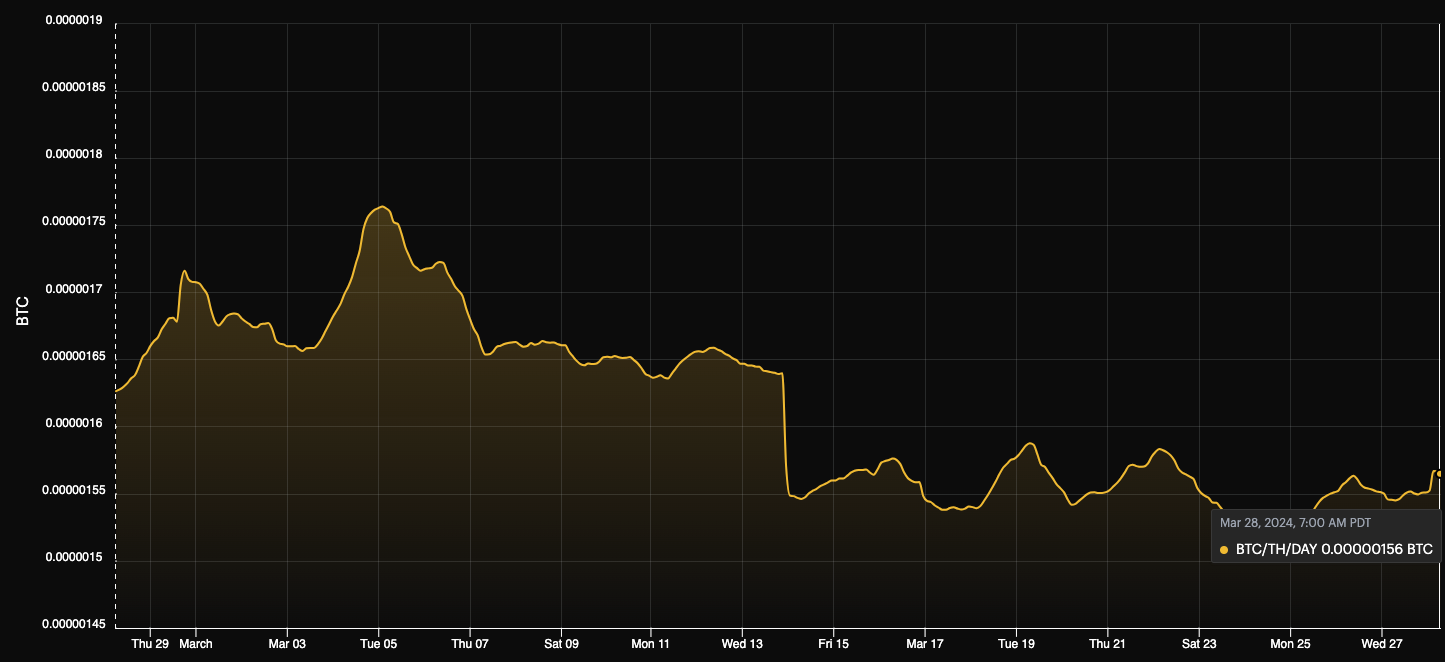Click the y-axis label 0.0000017
Screen dimensions: 1445x662
(x=74, y=289)
